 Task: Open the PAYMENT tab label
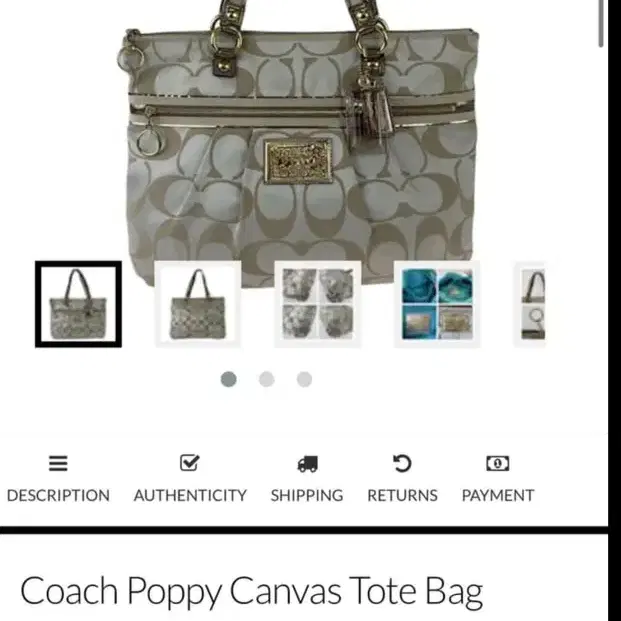pyautogui.click(x=498, y=495)
